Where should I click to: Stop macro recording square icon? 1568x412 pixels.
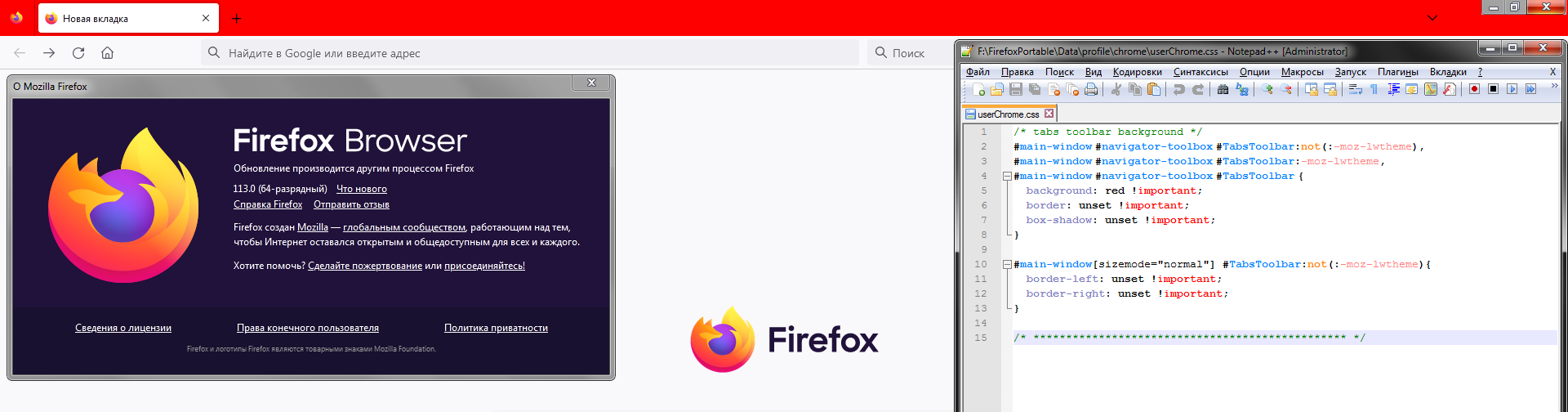coord(1494,89)
